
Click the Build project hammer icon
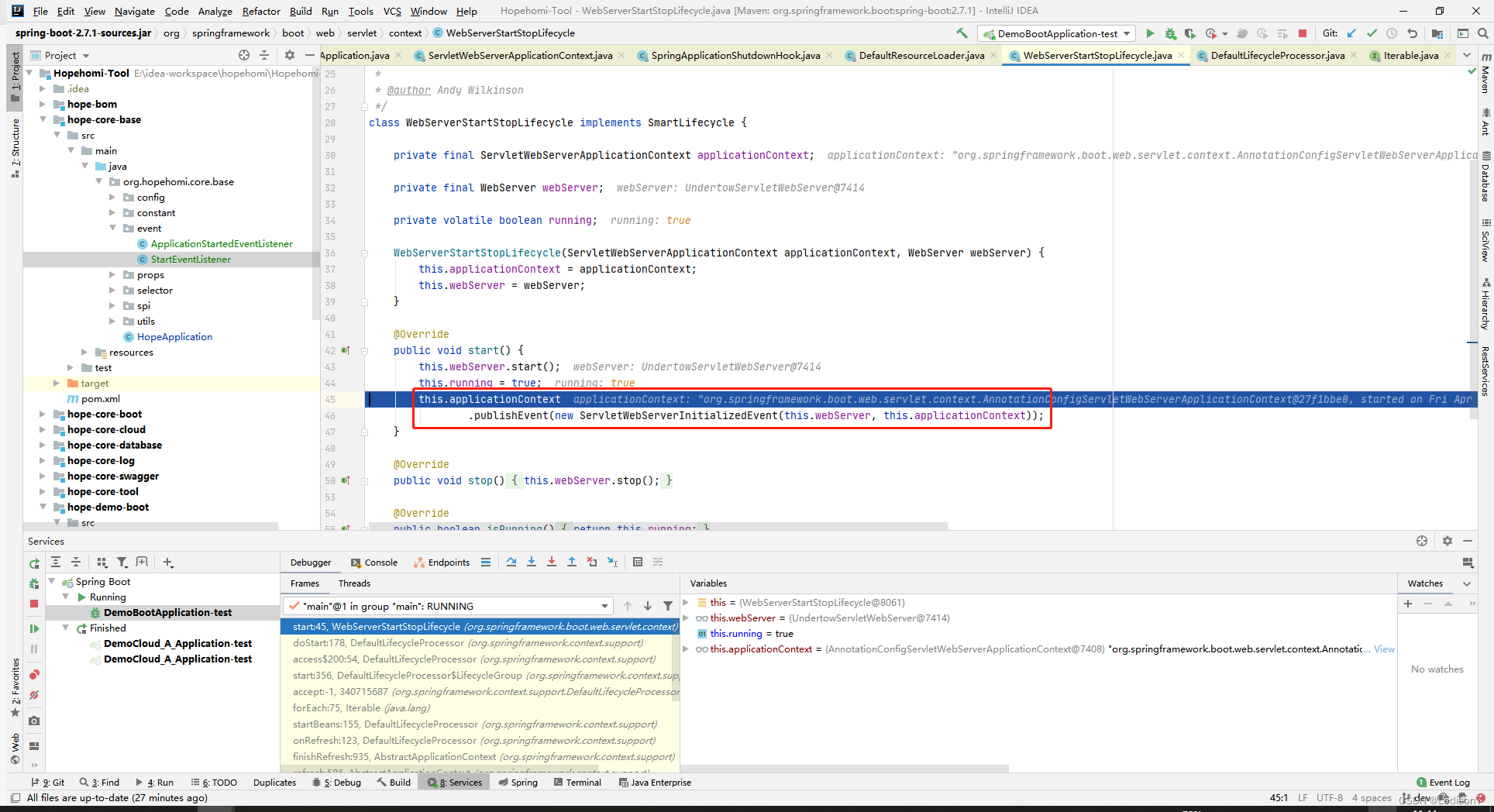(x=962, y=33)
